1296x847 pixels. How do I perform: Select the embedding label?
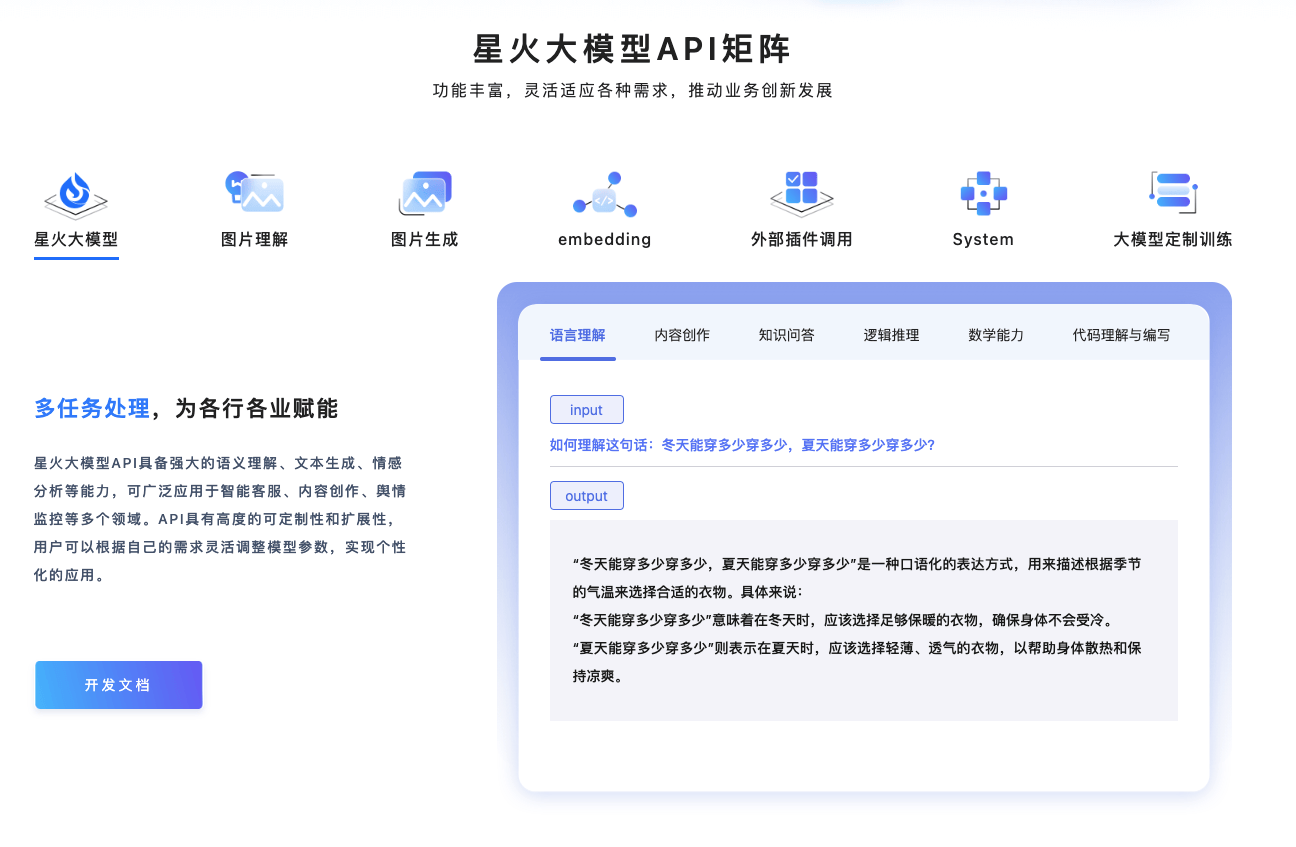tap(605, 240)
